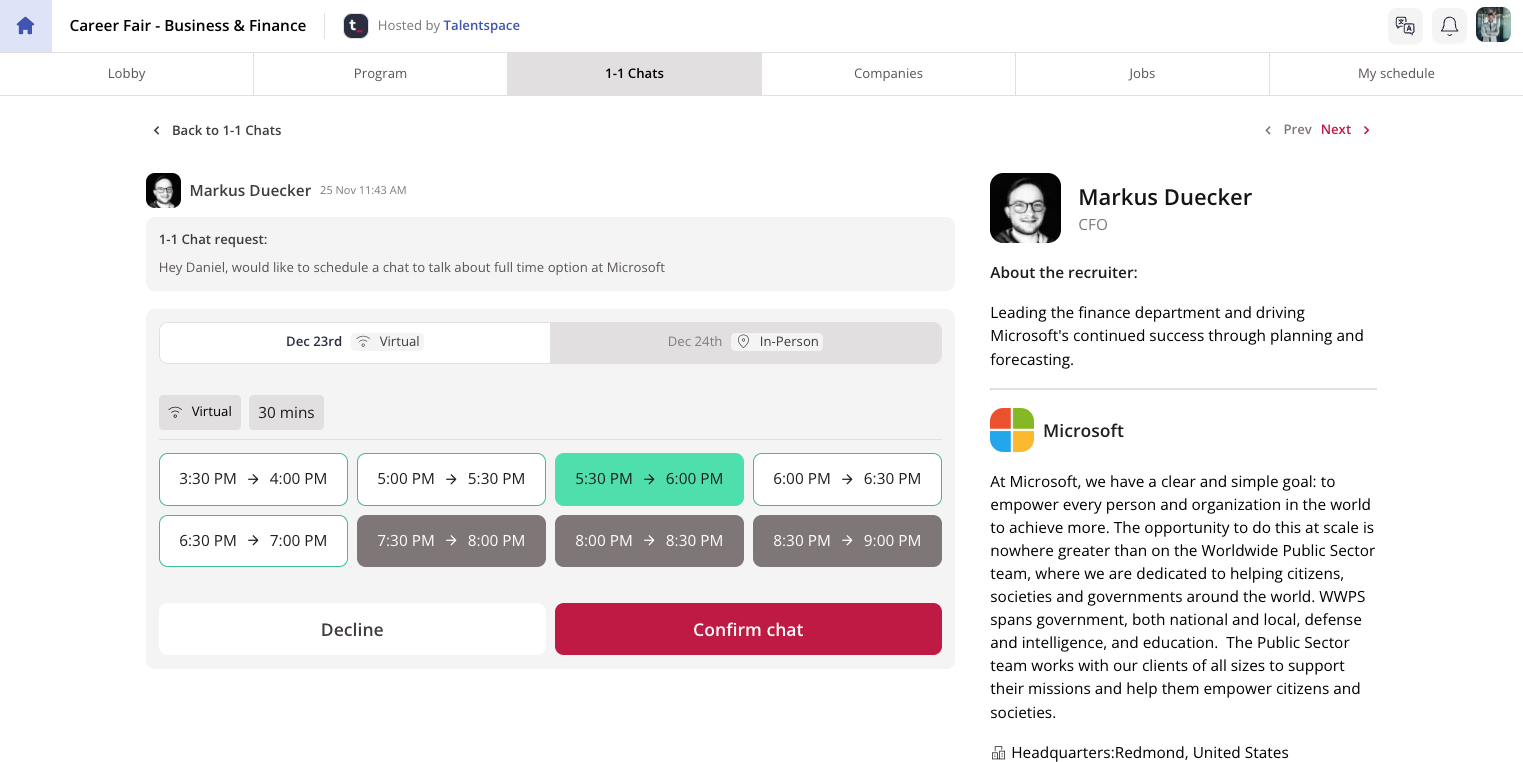Click the 30 mins duration badge
The width and height of the screenshot is (1523, 762).
(286, 412)
